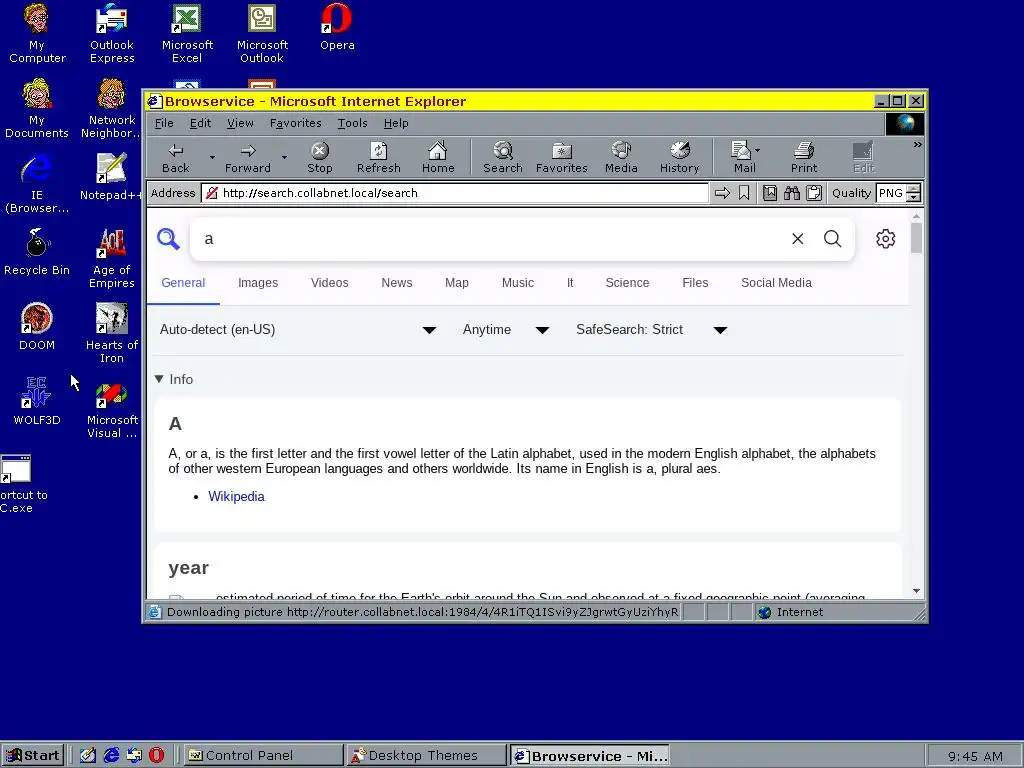Viewport: 1024px width, 768px height.
Task: Open the Mail button dropdown arrow
Action: click(758, 150)
